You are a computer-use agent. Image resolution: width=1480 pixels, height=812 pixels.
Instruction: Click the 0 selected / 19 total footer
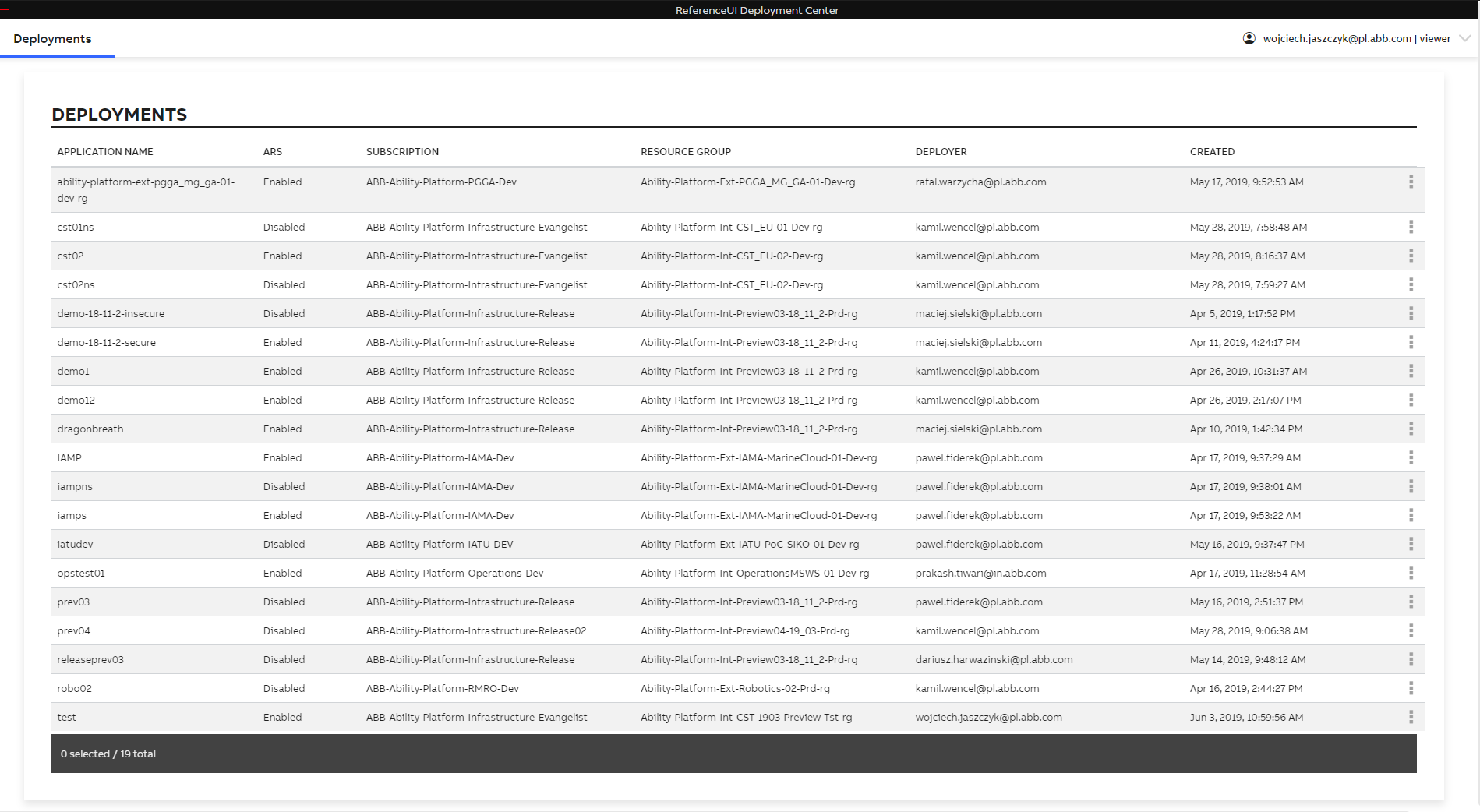click(x=108, y=754)
